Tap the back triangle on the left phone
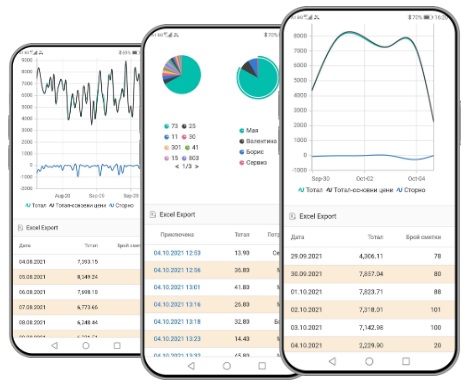The height and width of the screenshot is (387, 471). (55, 345)
